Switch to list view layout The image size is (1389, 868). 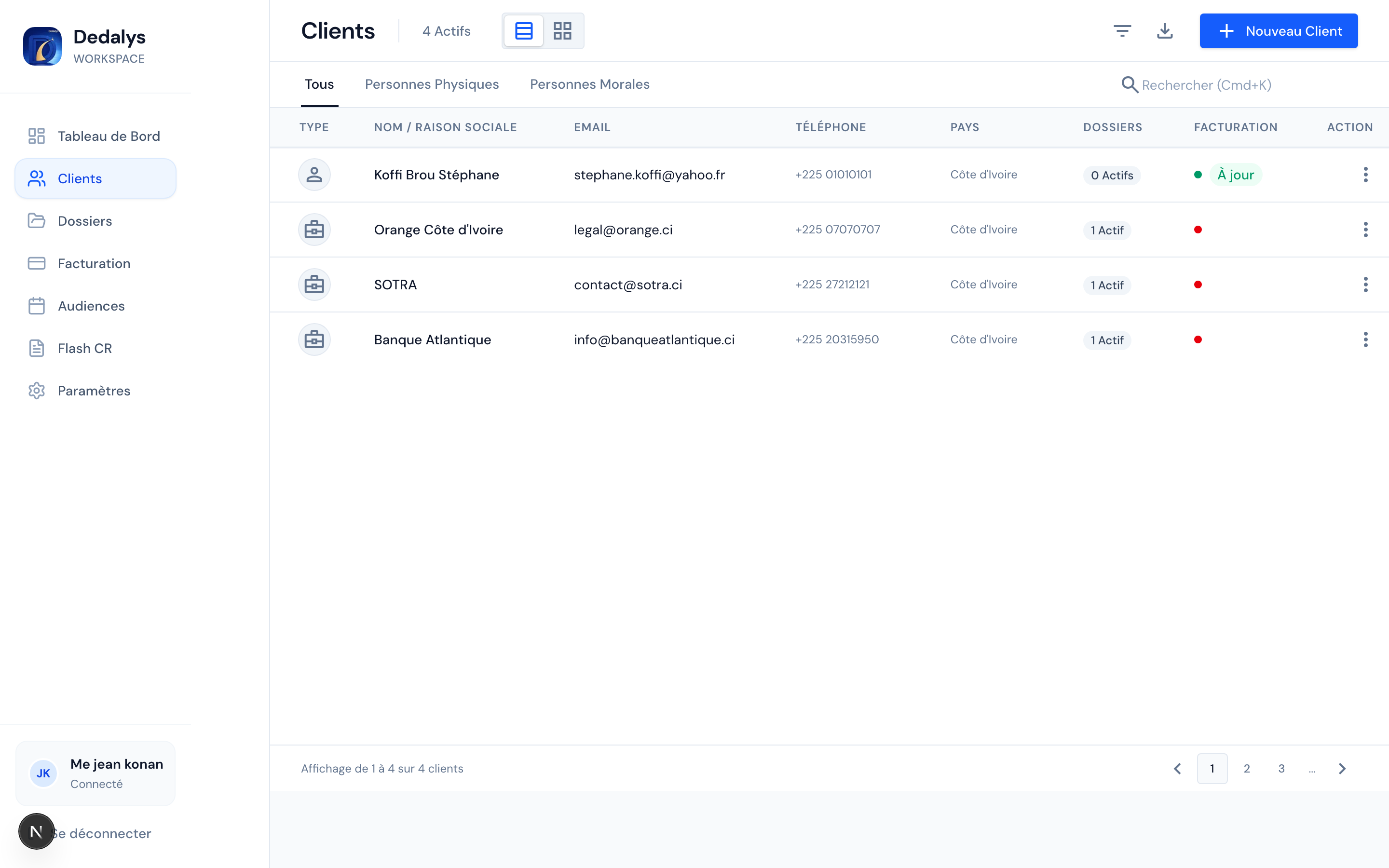point(523,30)
